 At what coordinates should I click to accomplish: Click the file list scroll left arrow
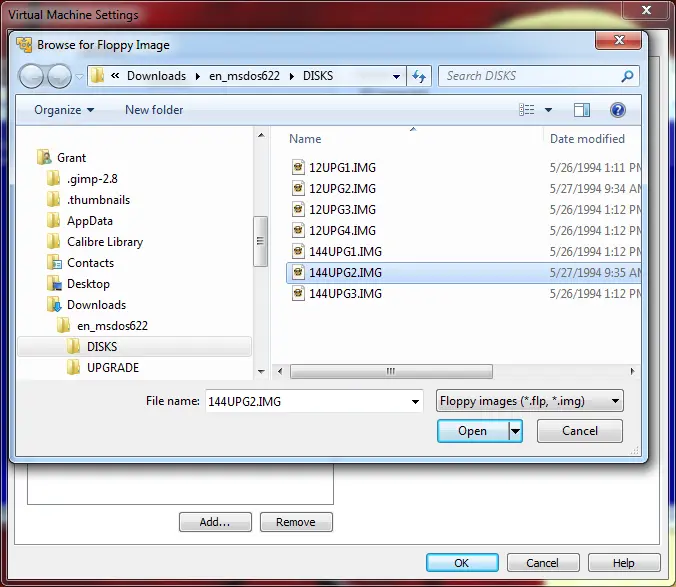click(x=280, y=371)
